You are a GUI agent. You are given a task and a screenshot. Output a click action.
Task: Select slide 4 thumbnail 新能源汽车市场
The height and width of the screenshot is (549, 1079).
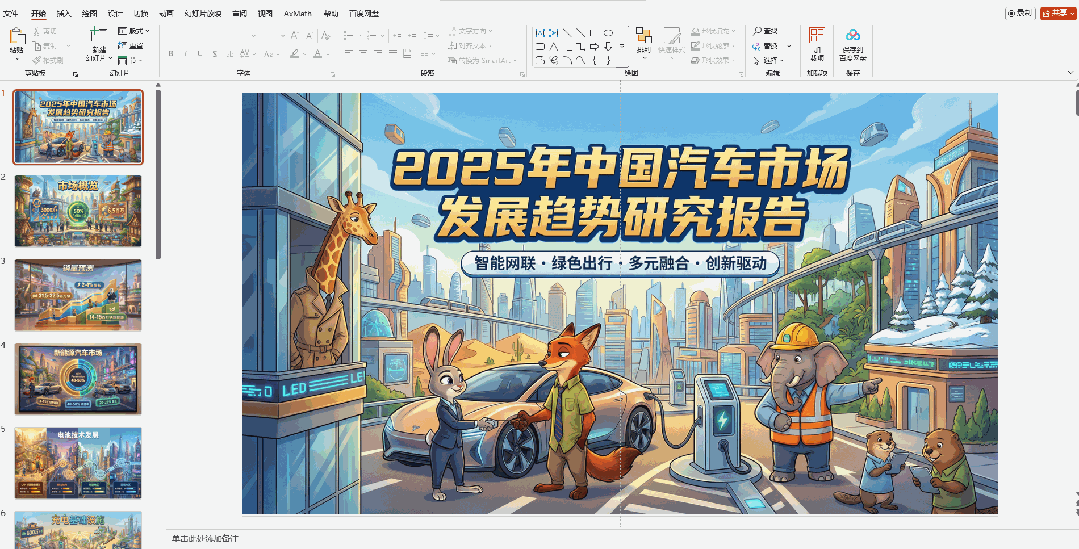78,379
